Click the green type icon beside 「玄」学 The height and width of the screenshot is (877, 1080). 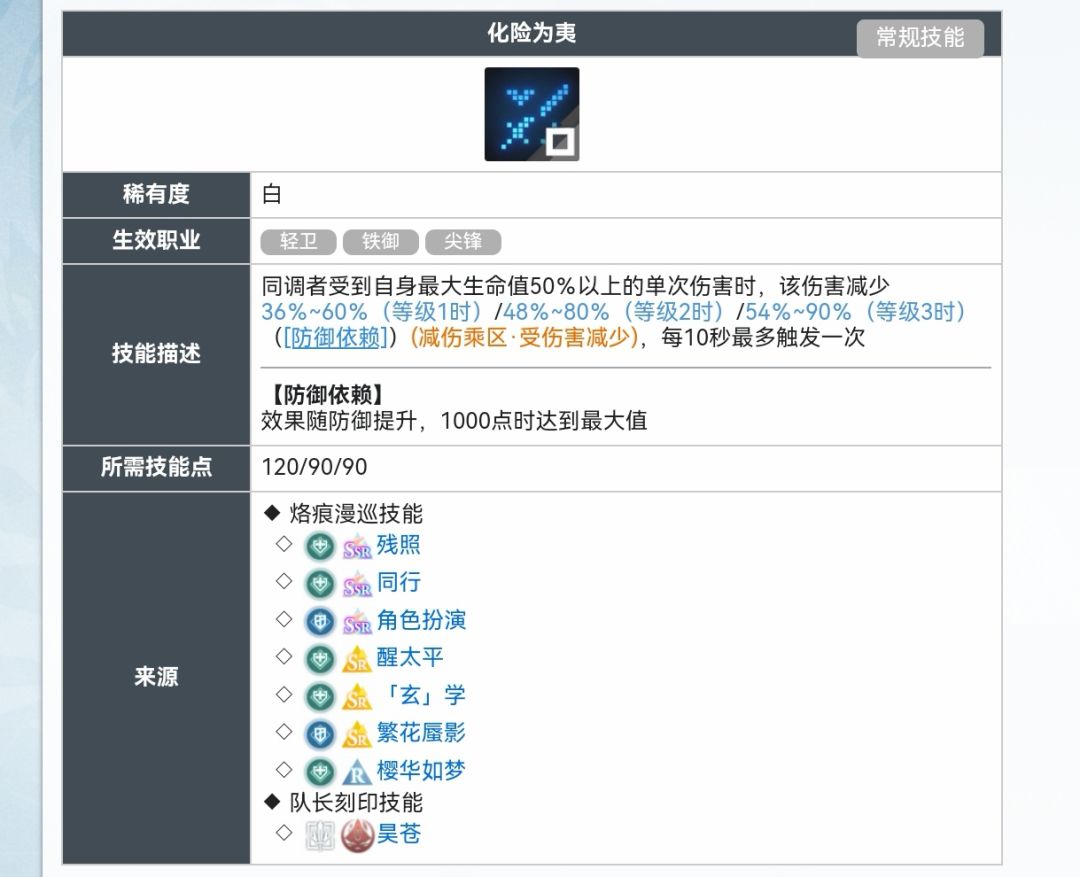(320, 697)
